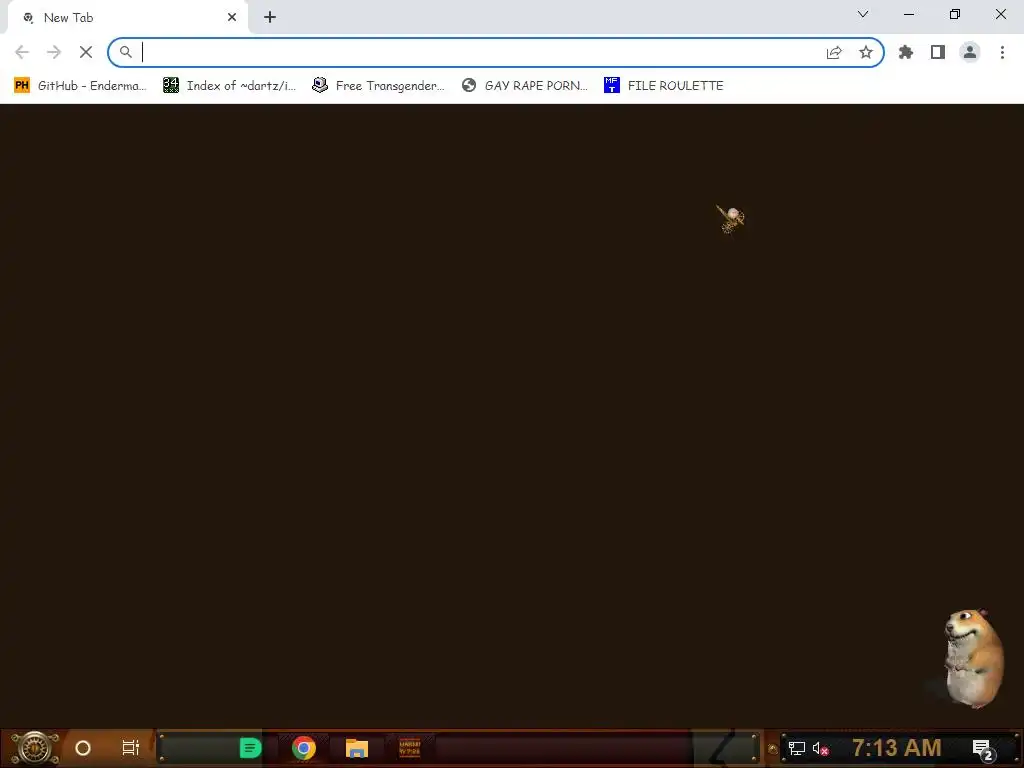The image size is (1024, 768).
Task: Open the Index of ~dartz/i... bookmark
Action: [x=229, y=86]
